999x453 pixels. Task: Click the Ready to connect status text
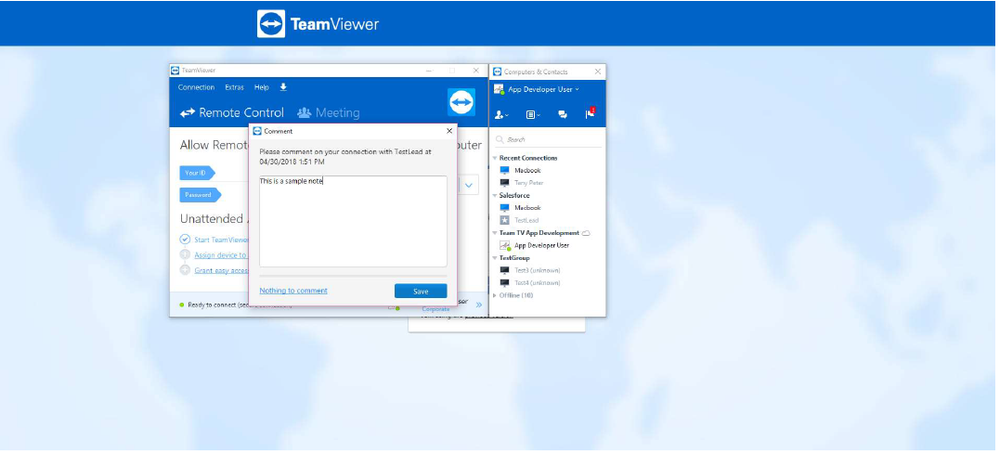click(217, 305)
